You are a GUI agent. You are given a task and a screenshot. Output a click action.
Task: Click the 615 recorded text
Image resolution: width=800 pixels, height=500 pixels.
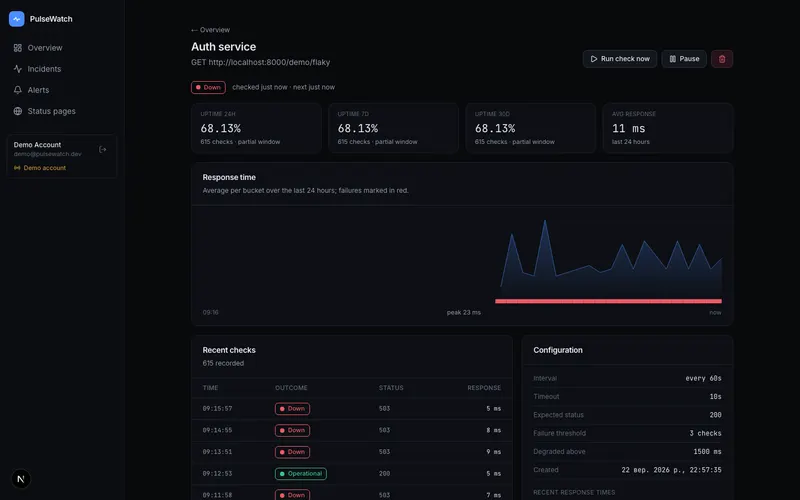(223, 363)
